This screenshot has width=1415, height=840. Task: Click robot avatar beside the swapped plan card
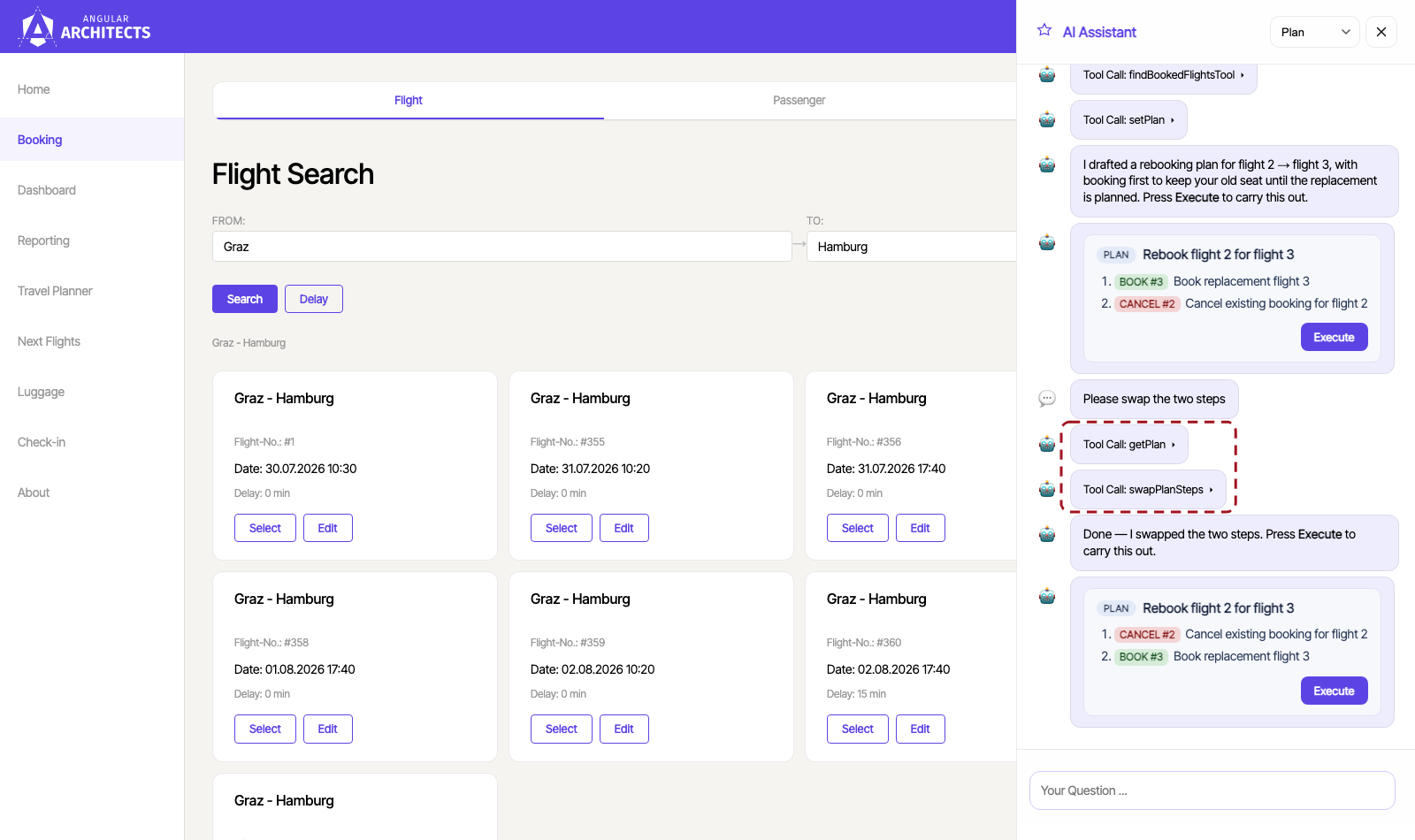click(1047, 596)
